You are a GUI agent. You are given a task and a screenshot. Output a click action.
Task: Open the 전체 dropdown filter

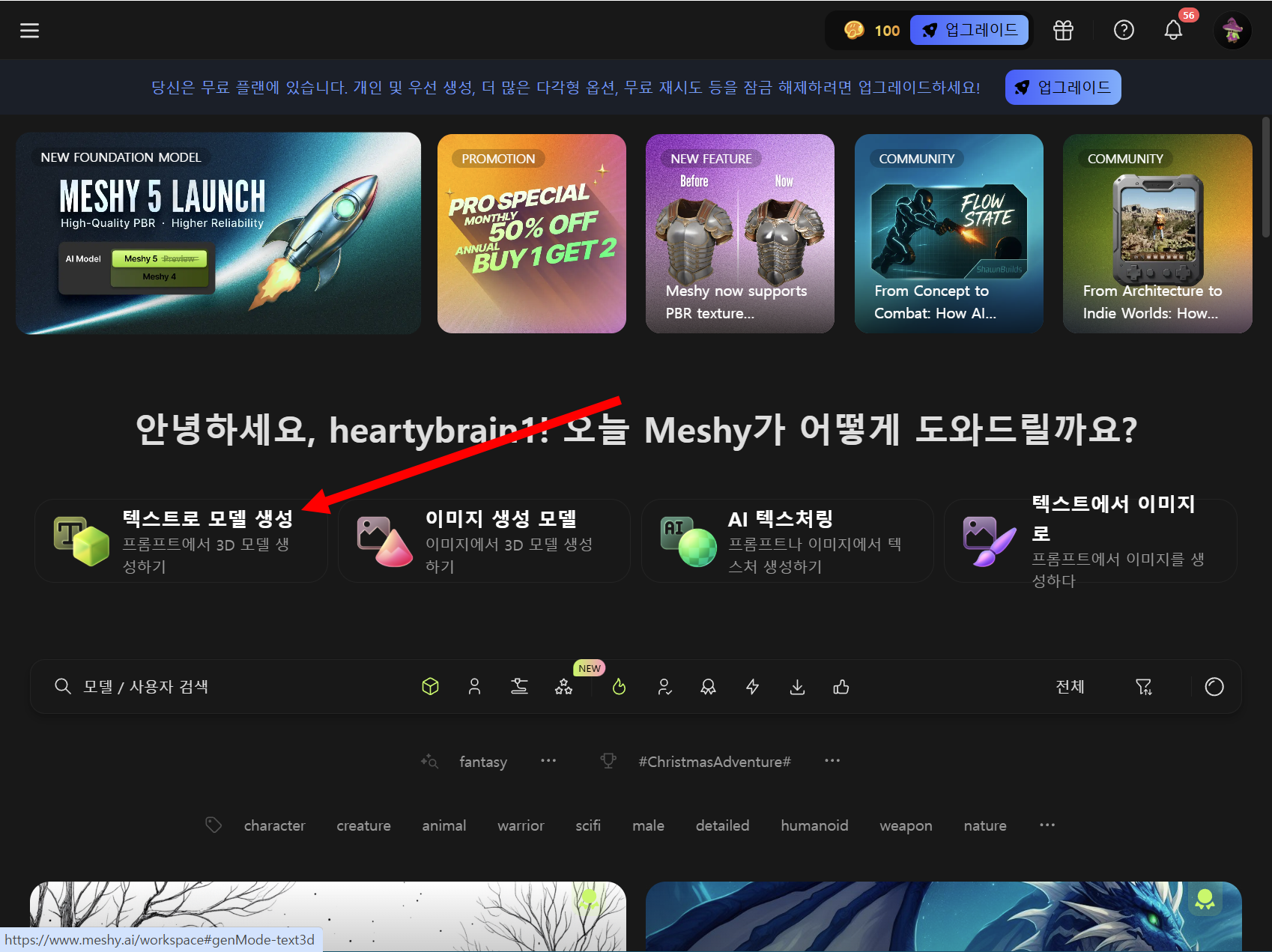click(x=1070, y=686)
